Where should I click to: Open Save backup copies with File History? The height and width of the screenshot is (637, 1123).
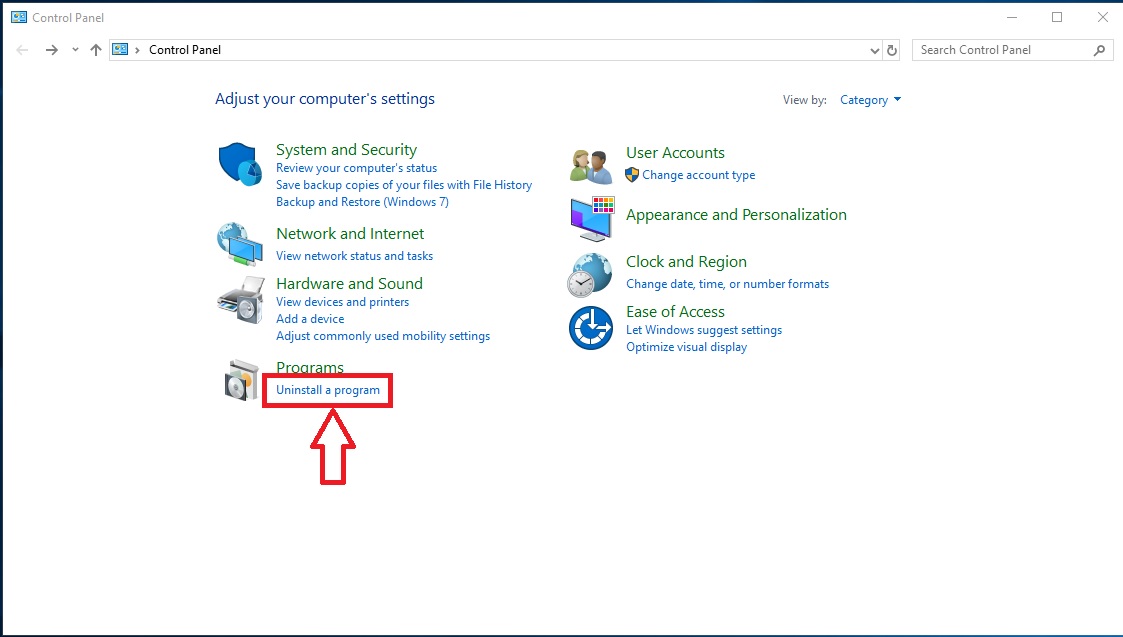pos(404,185)
